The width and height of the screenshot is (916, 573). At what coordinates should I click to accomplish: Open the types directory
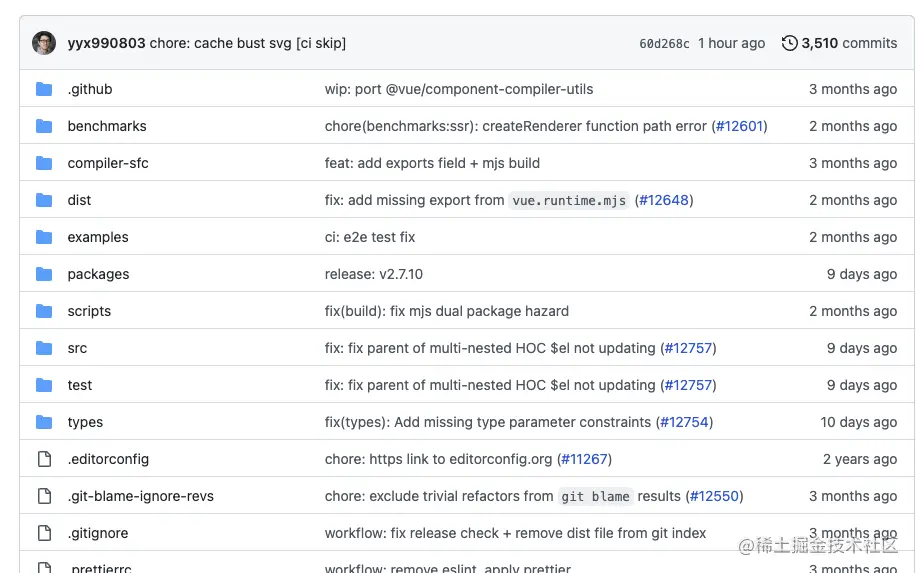click(x=85, y=422)
